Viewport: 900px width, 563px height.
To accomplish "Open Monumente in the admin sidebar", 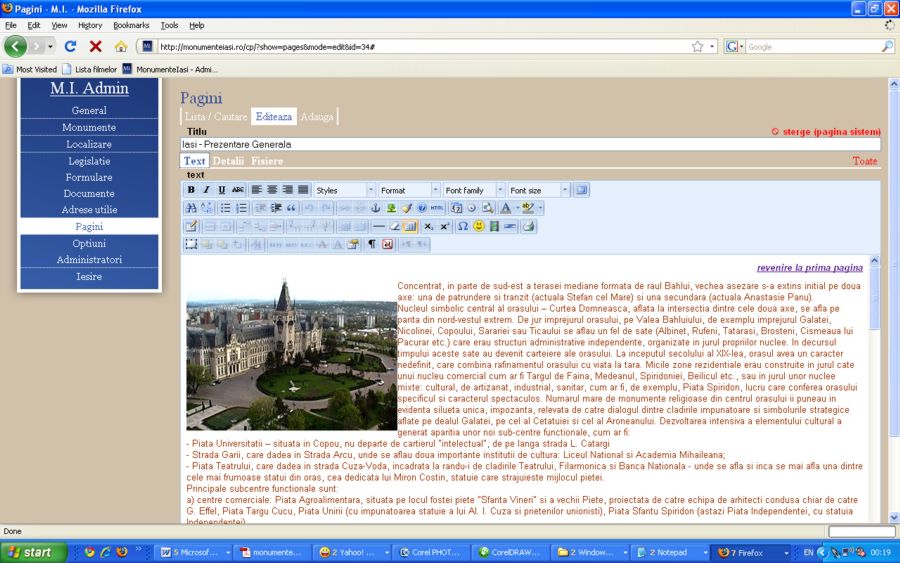I will click(x=89, y=128).
